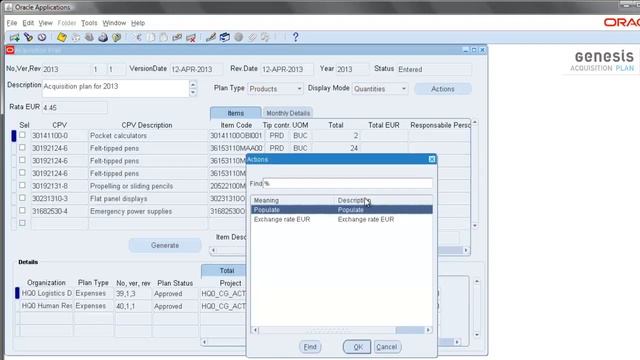Tick the checkbox for Propelling or sliding pencils
Image resolution: width=640 pixels, height=360 pixels.
point(22,185)
